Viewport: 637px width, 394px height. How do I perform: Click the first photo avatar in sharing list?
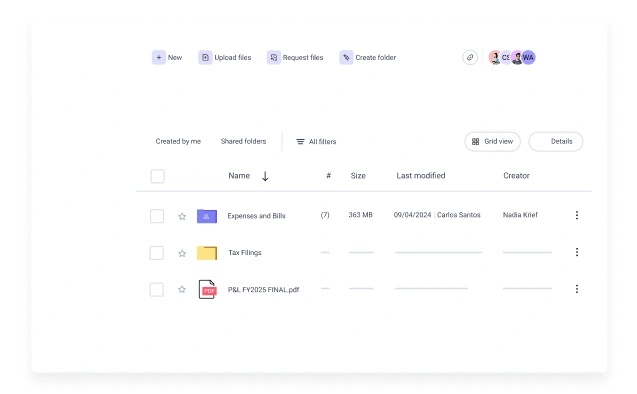pyautogui.click(x=495, y=57)
